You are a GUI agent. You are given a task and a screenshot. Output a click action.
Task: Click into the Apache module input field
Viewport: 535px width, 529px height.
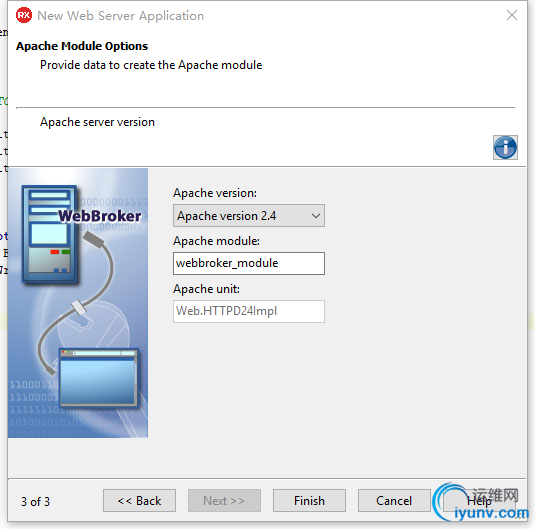(249, 263)
